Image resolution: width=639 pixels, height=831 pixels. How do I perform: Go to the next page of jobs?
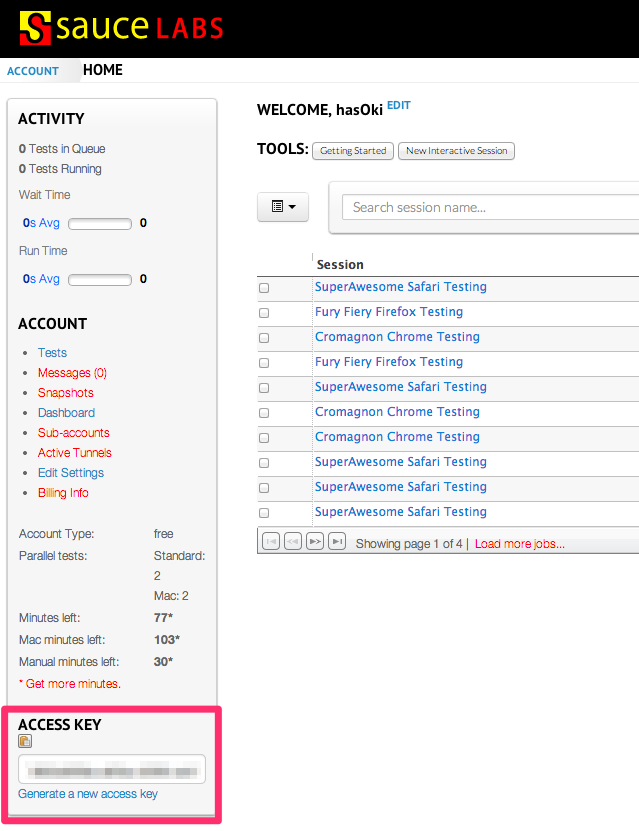pyautogui.click(x=315, y=541)
